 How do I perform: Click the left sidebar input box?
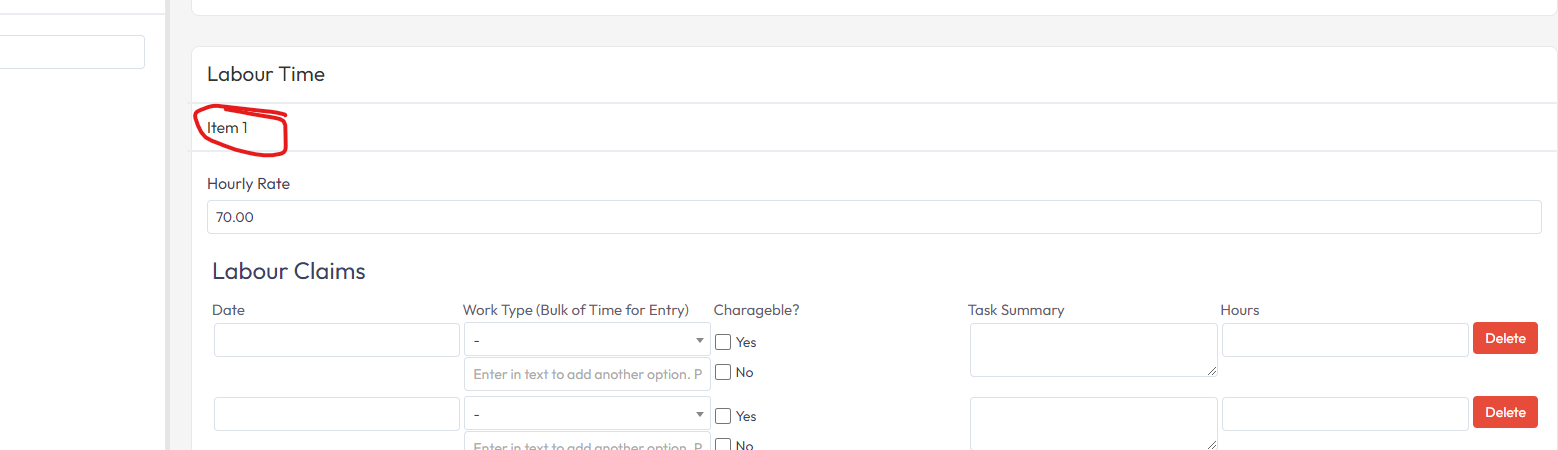click(x=72, y=52)
